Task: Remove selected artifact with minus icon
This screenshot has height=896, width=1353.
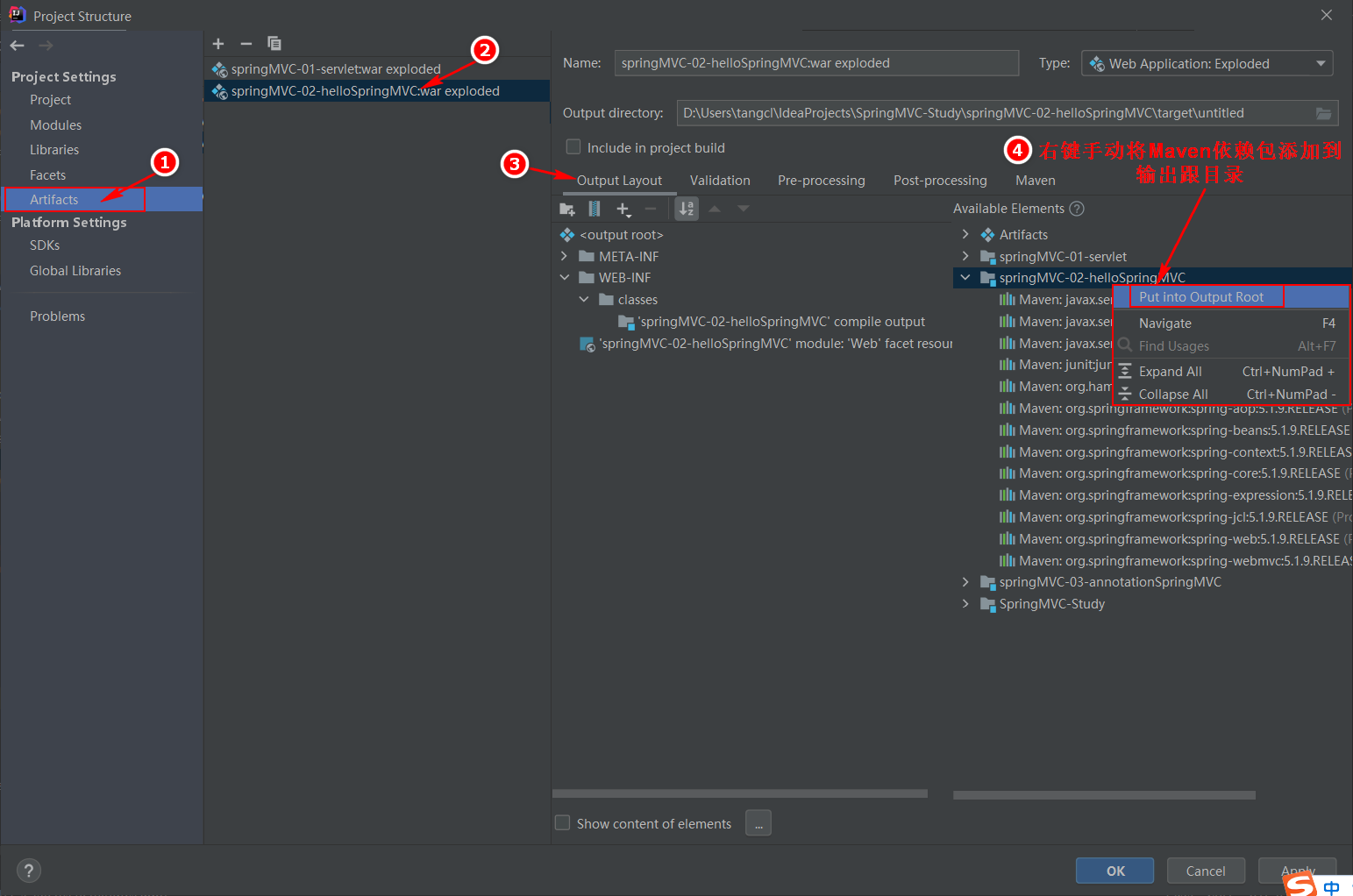Action: (x=246, y=43)
